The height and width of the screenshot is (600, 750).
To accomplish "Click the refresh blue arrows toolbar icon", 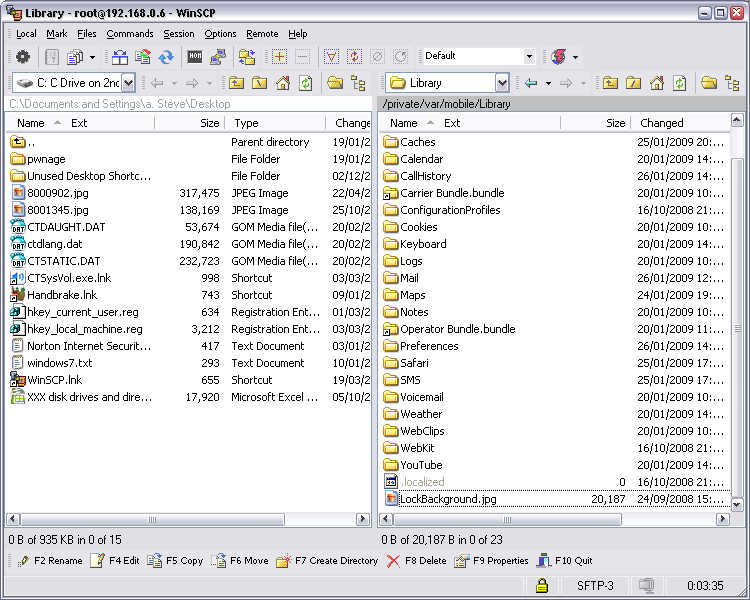I will (166, 57).
